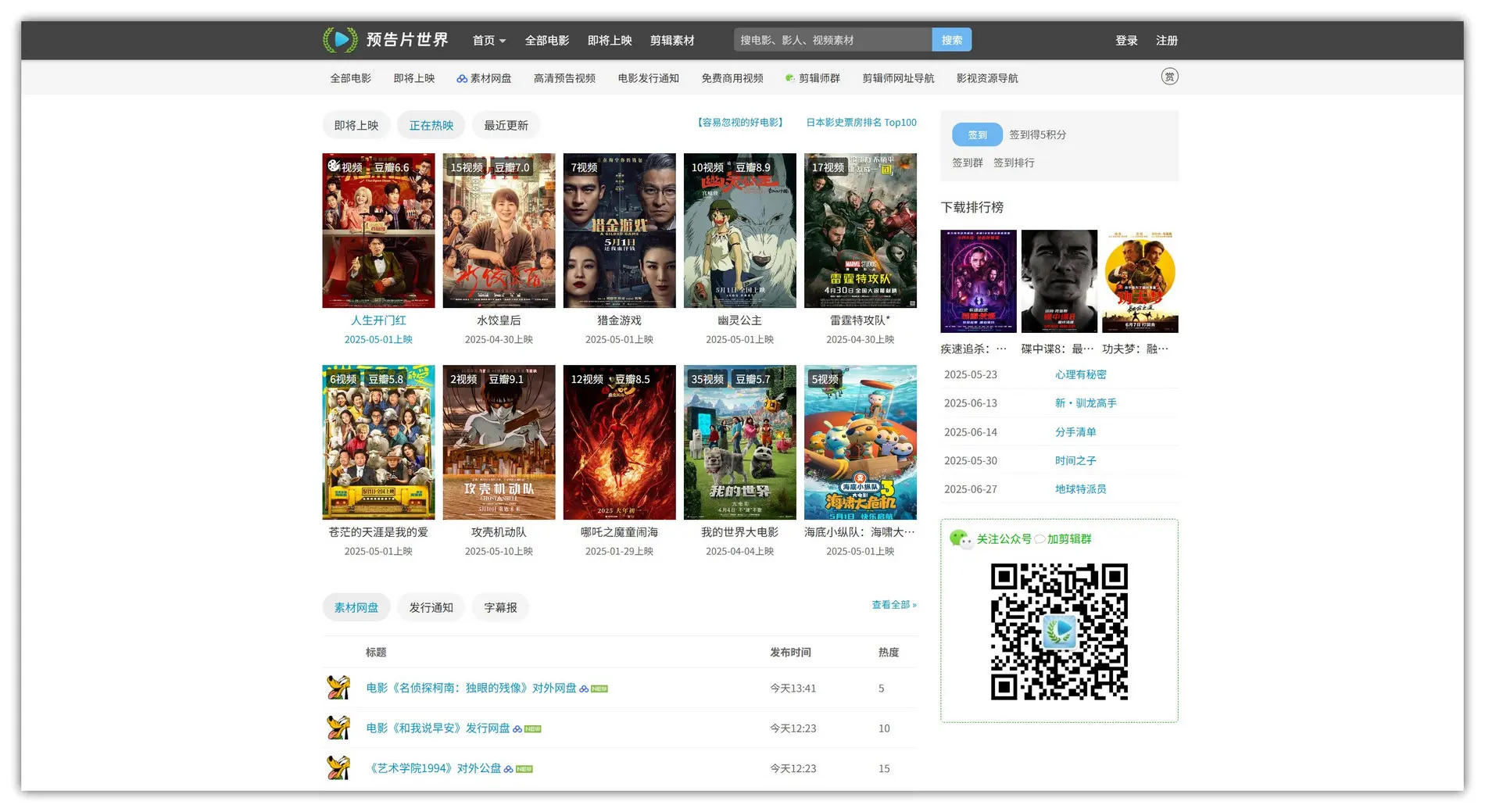
Task: Click the 幽灵公主 title link
Action: coord(739,320)
